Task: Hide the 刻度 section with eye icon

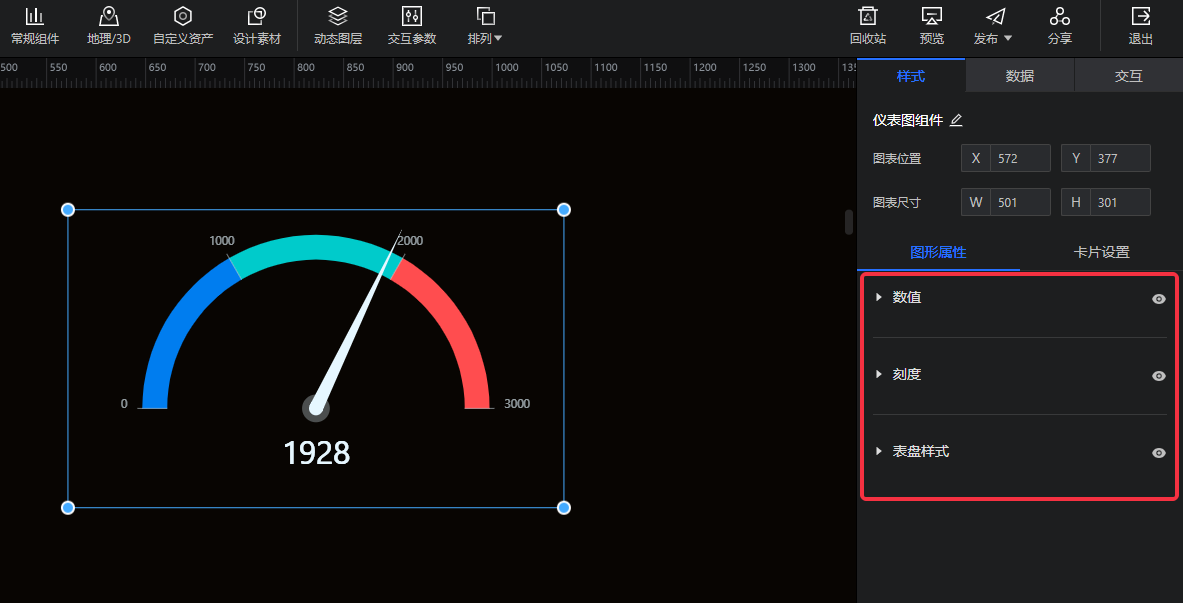Action: [x=1158, y=376]
